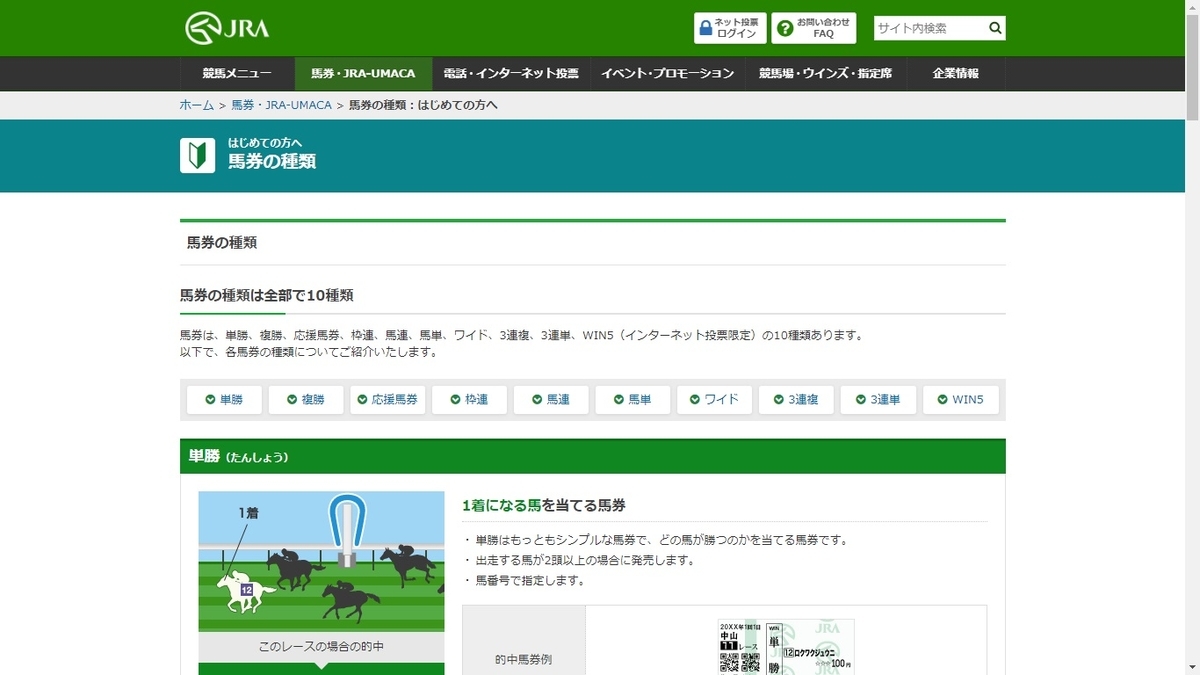Click the 的中馬券例 table cell

click(524, 640)
